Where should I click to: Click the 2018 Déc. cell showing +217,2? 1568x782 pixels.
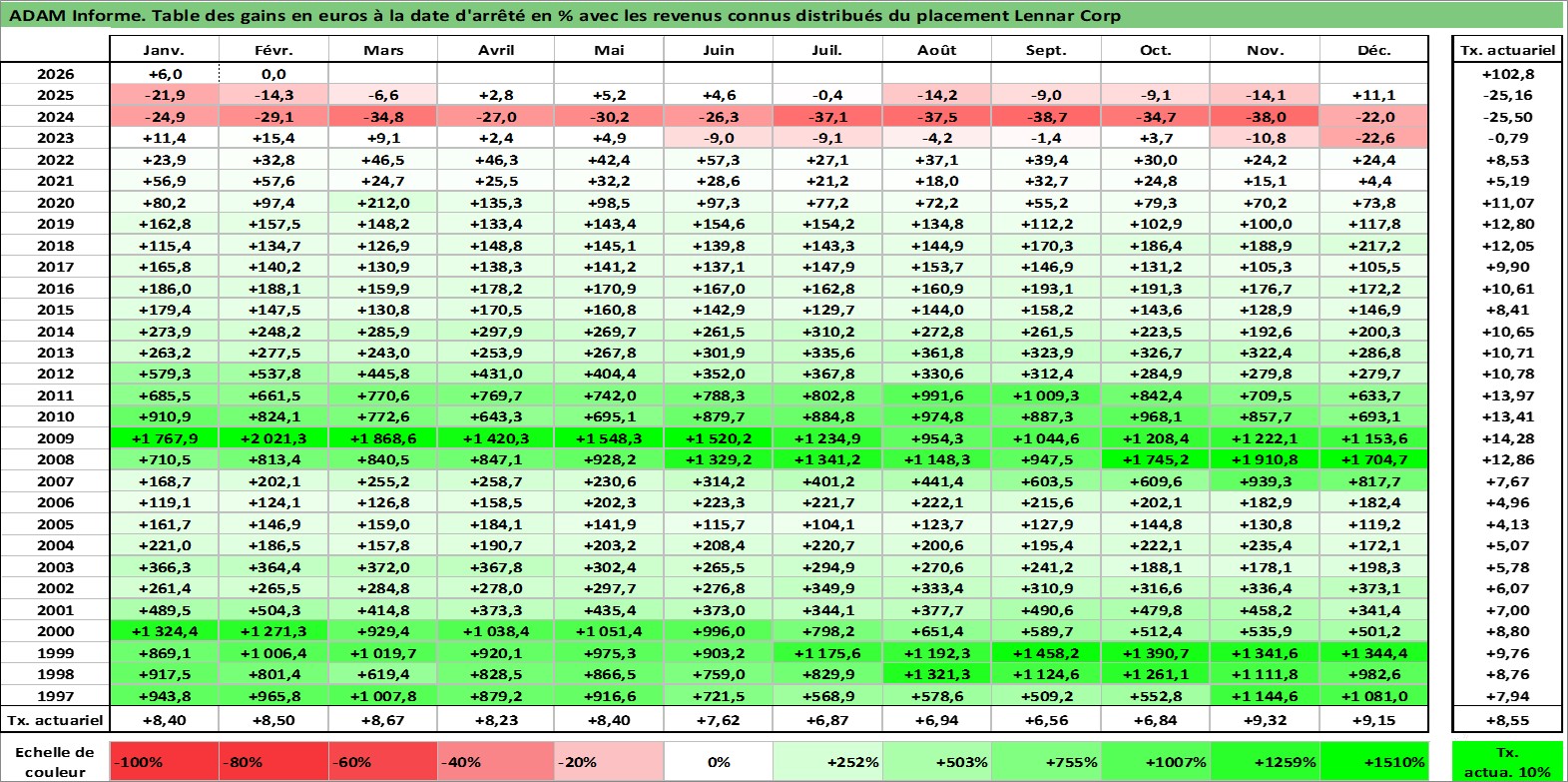point(1373,246)
